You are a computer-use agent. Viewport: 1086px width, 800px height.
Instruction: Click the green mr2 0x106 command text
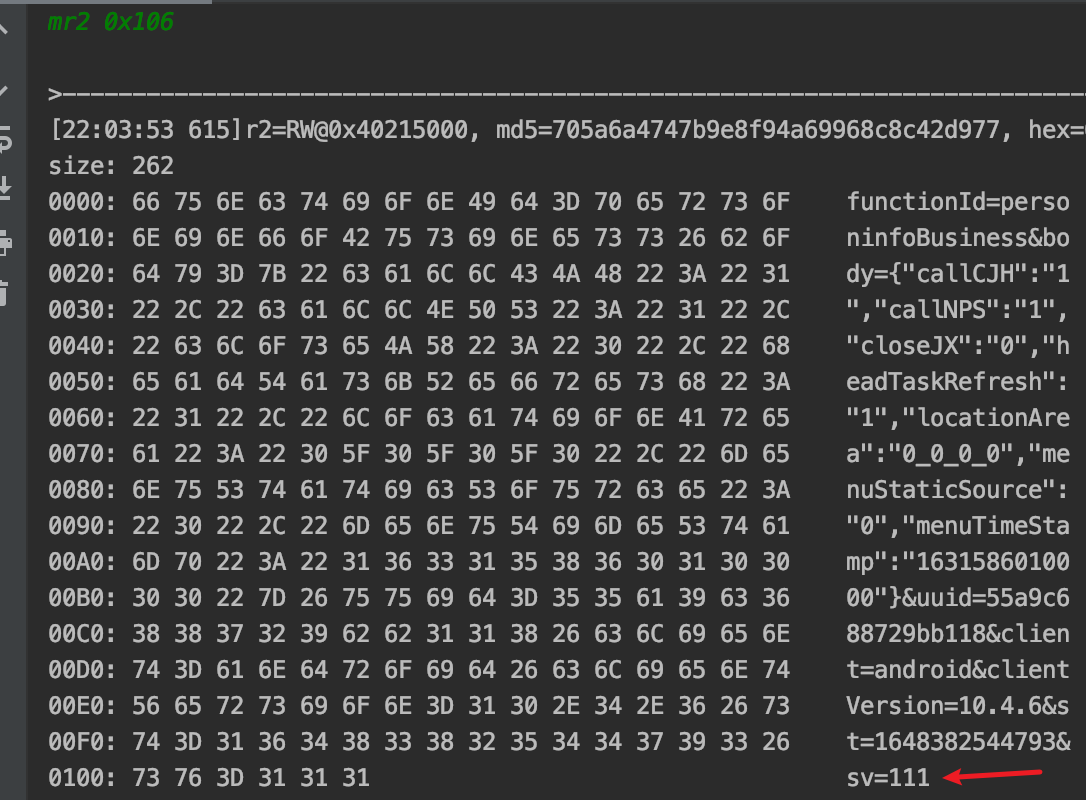110,22
